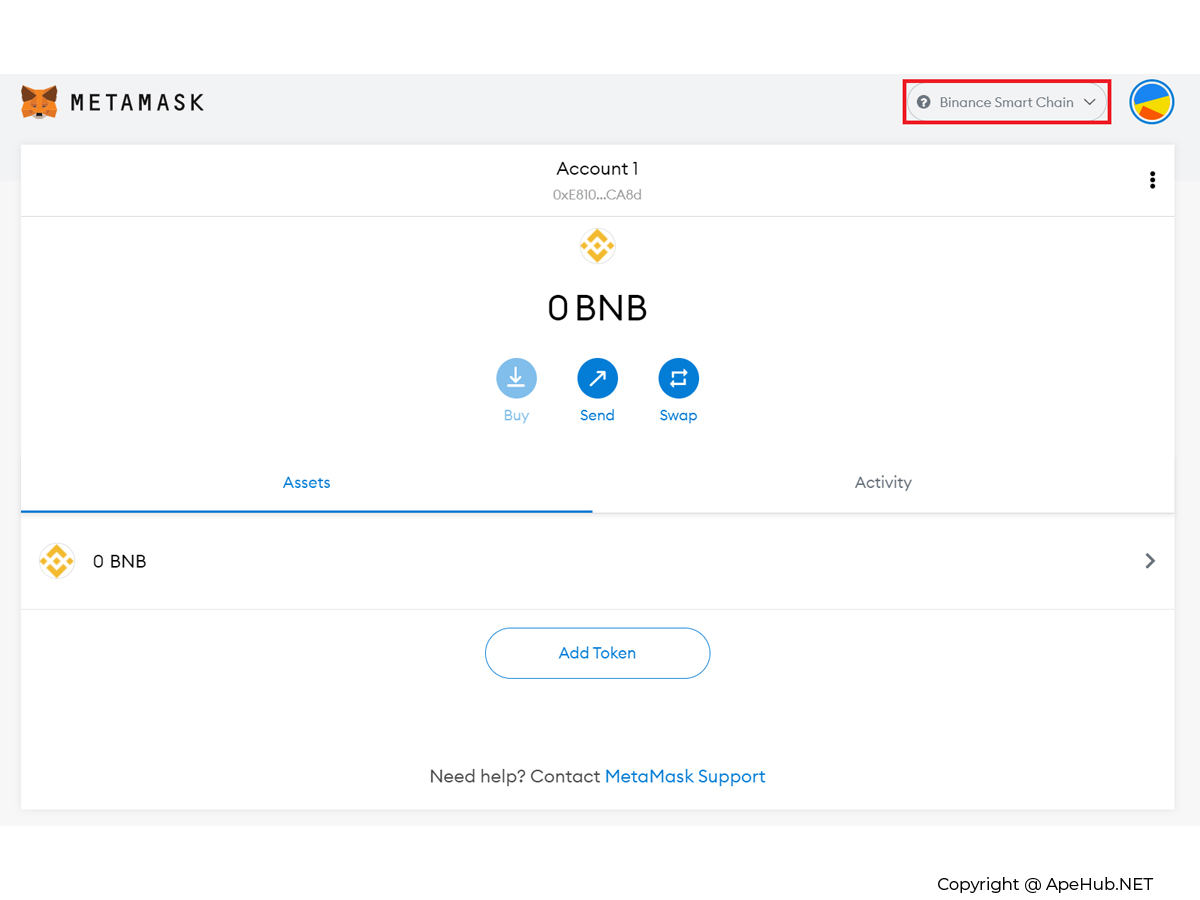The width and height of the screenshot is (1200, 900).
Task: Click the Send arrow icon
Action: 597,378
